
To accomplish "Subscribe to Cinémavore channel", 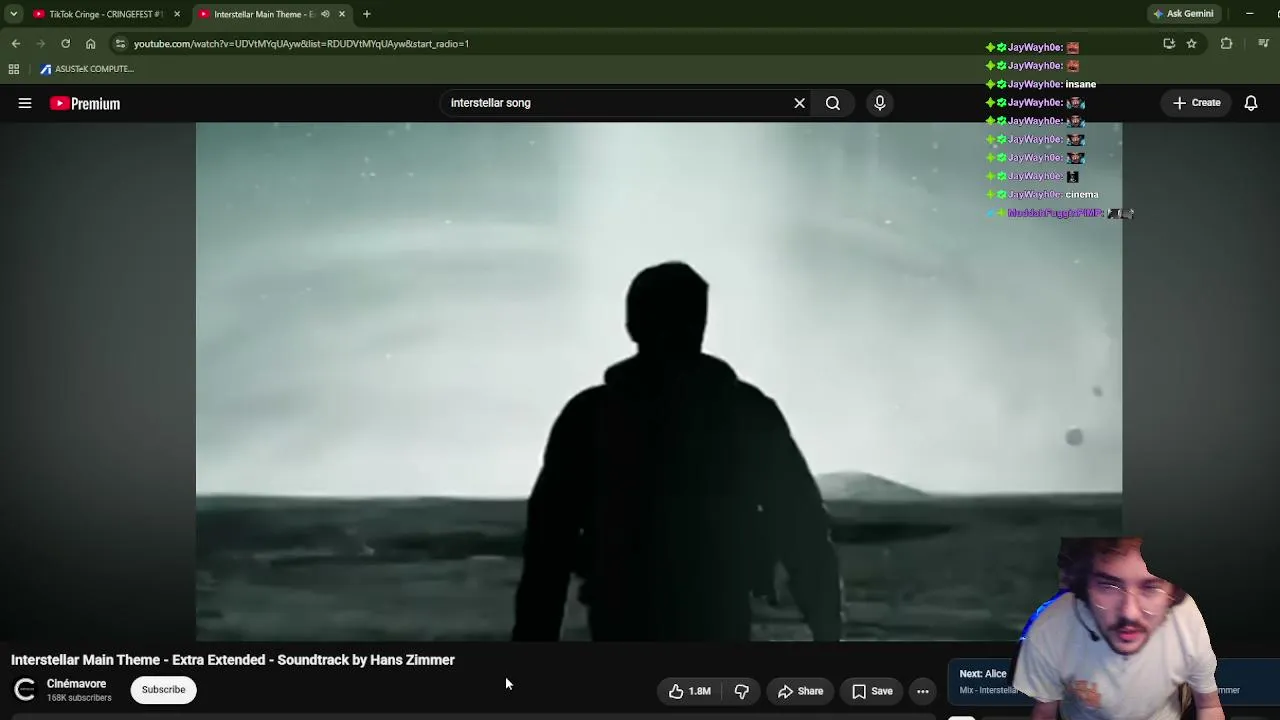I will pos(164,690).
